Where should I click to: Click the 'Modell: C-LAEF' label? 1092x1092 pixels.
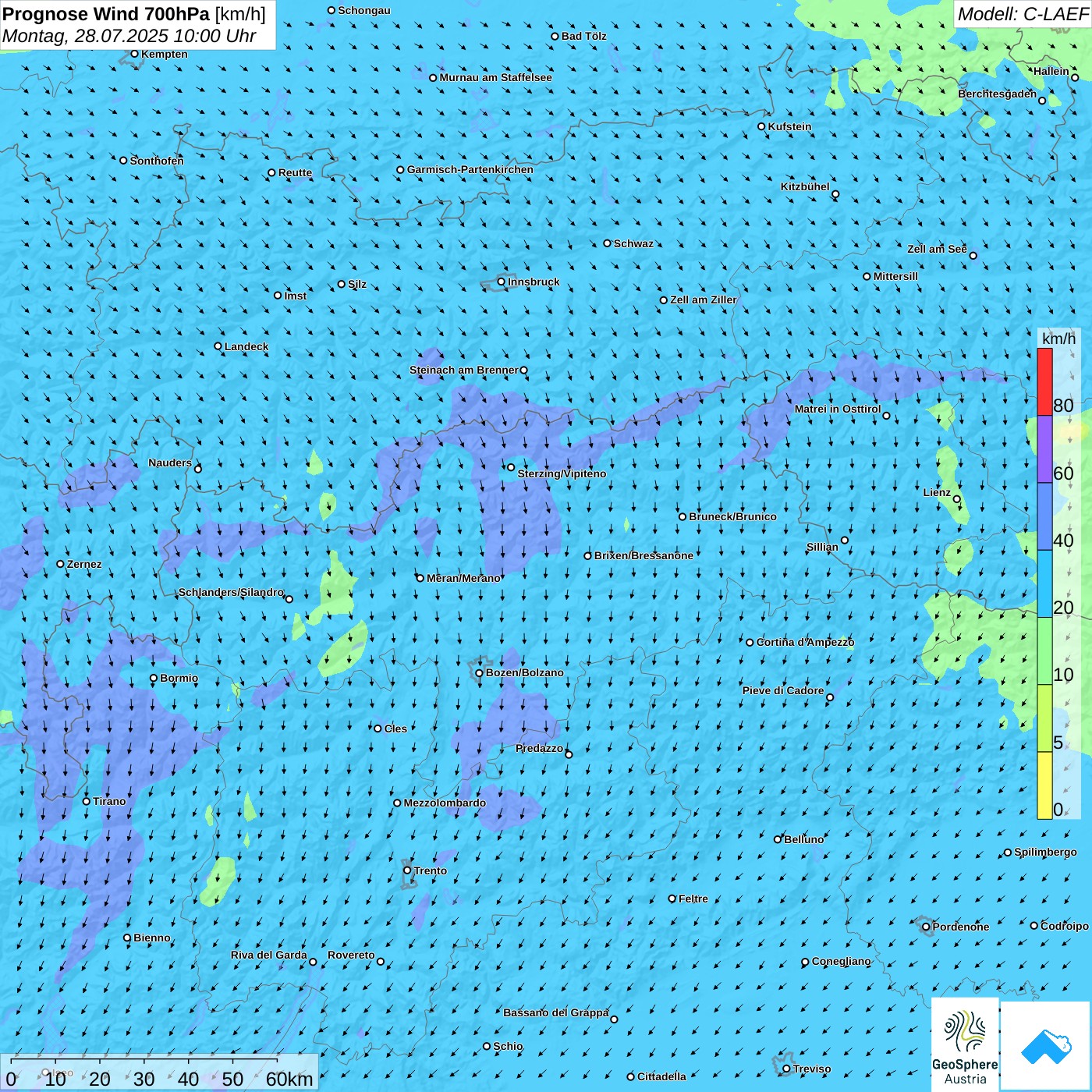[x=1023, y=14]
